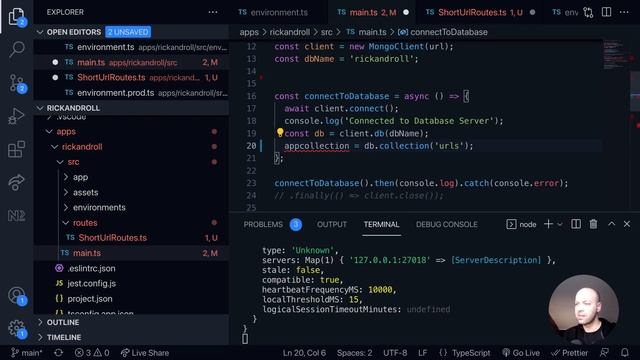Collapse the routes folder
Image resolution: width=640 pixels, height=360 pixels.
66,223
